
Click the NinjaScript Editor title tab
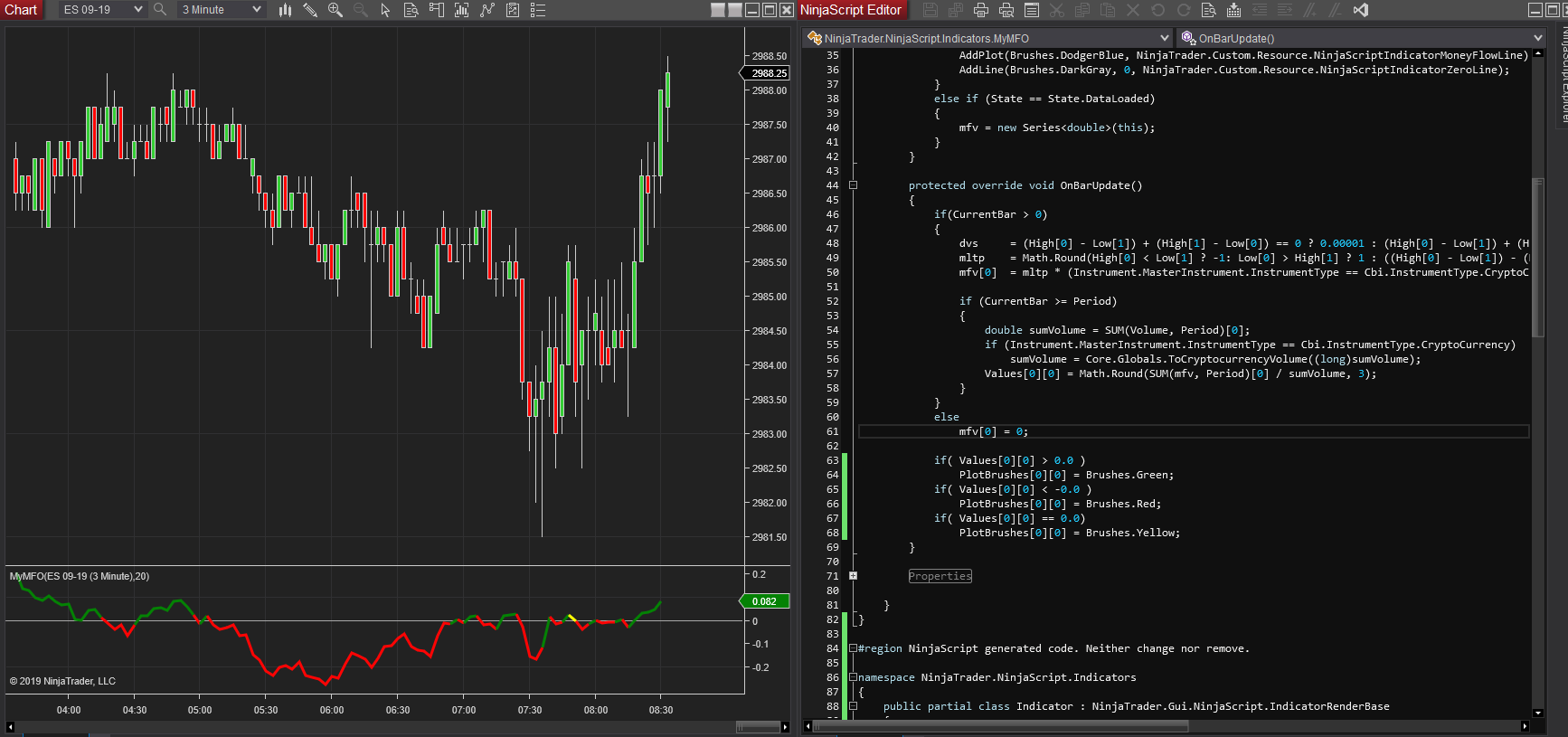tap(851, 10)
